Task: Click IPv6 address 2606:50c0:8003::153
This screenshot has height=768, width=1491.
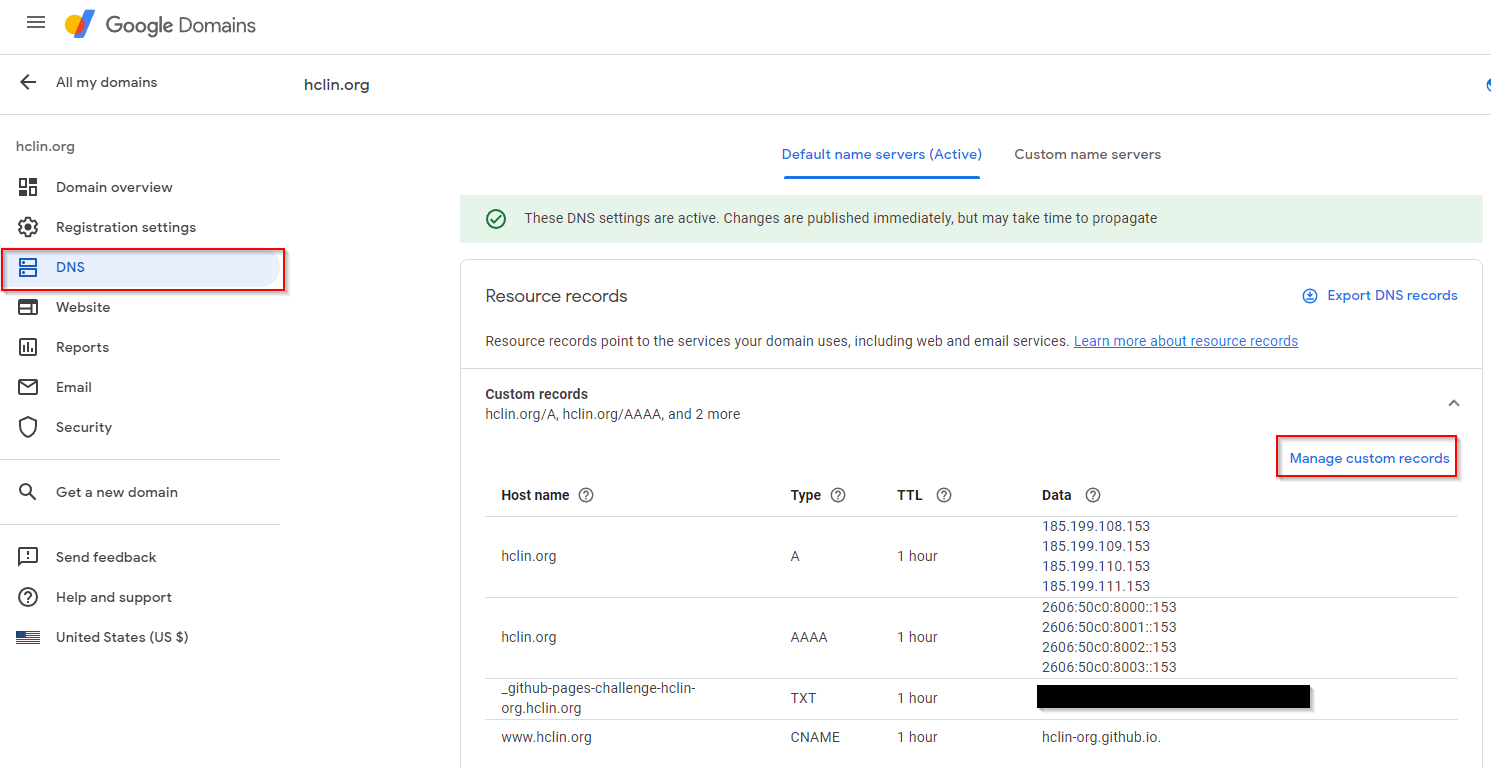Action: point(1109,667)
